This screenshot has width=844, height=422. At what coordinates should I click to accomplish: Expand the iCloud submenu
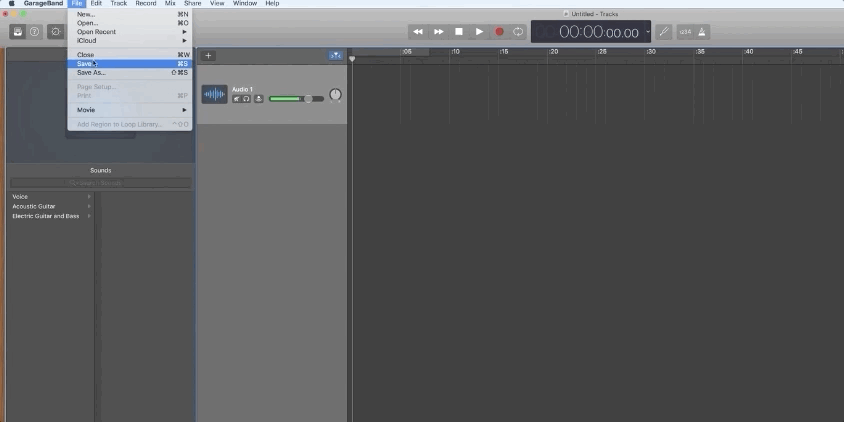[x=130, y=40]
